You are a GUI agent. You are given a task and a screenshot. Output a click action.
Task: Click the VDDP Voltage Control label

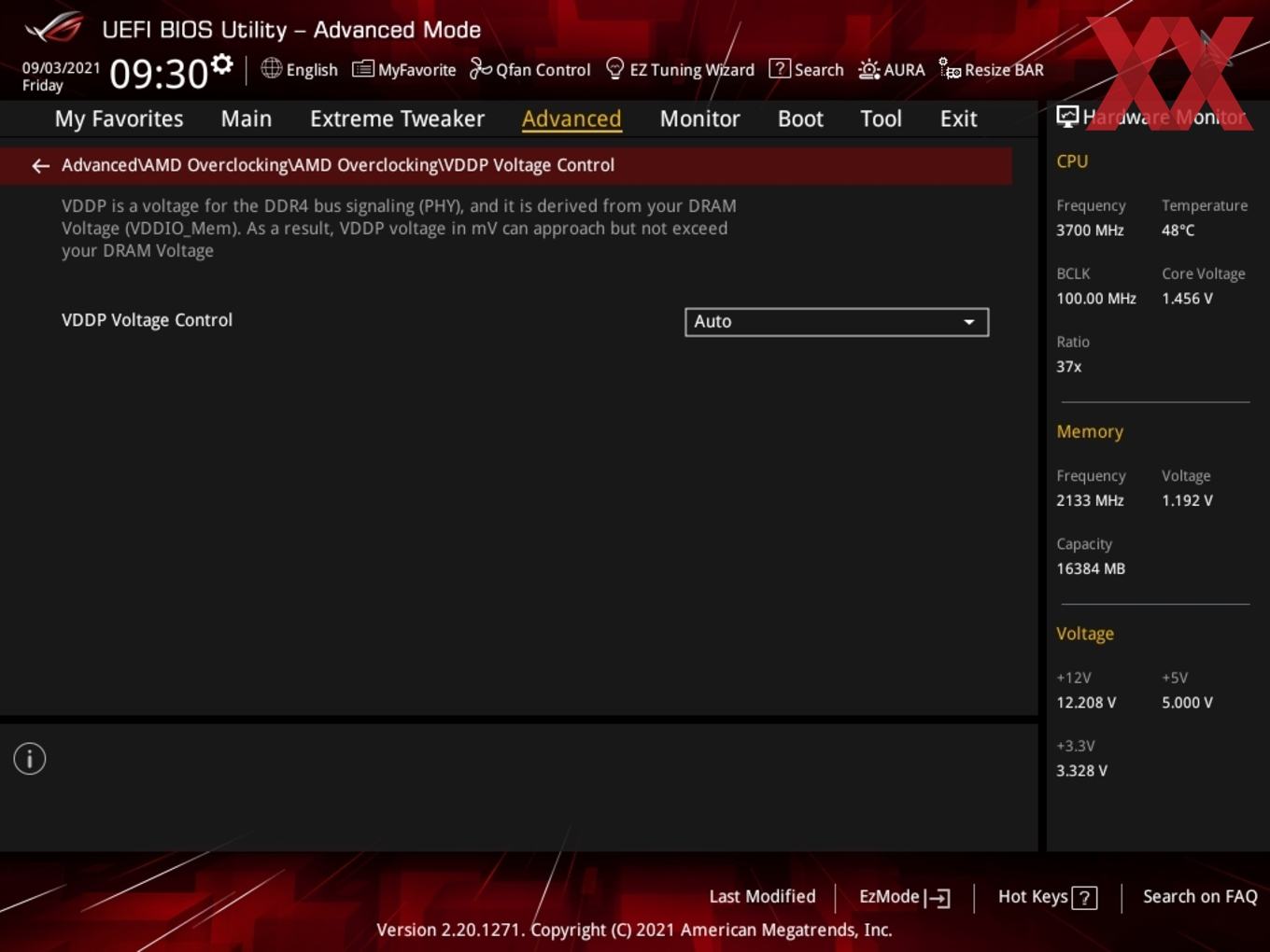[x=147, y=320]
